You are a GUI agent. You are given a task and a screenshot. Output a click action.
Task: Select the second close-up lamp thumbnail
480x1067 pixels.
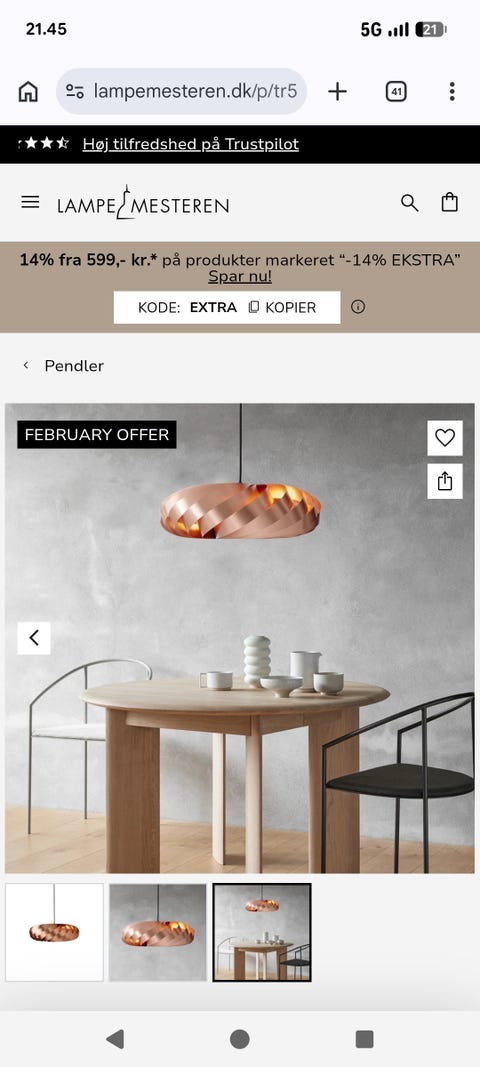click(158, 932)
